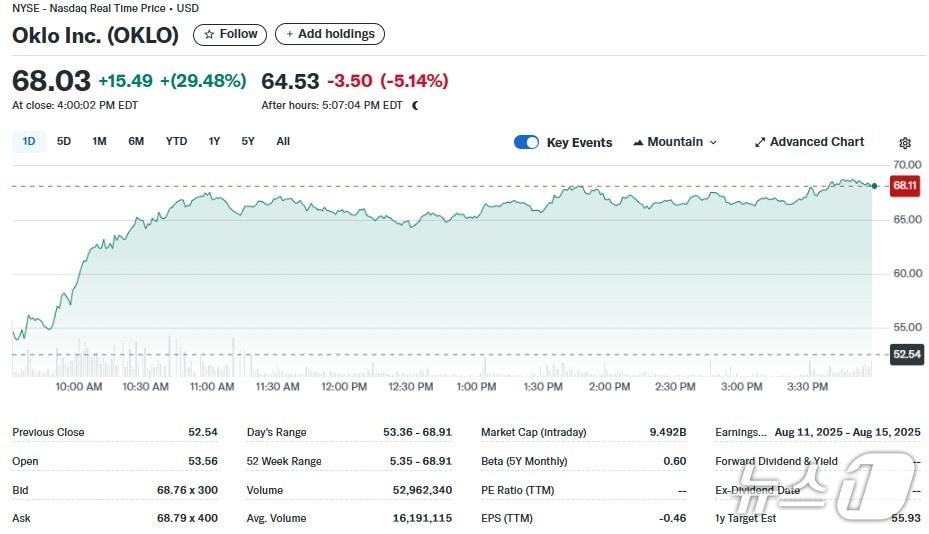
Task: Select the 1D time range tab
Action: coord(29,141)
